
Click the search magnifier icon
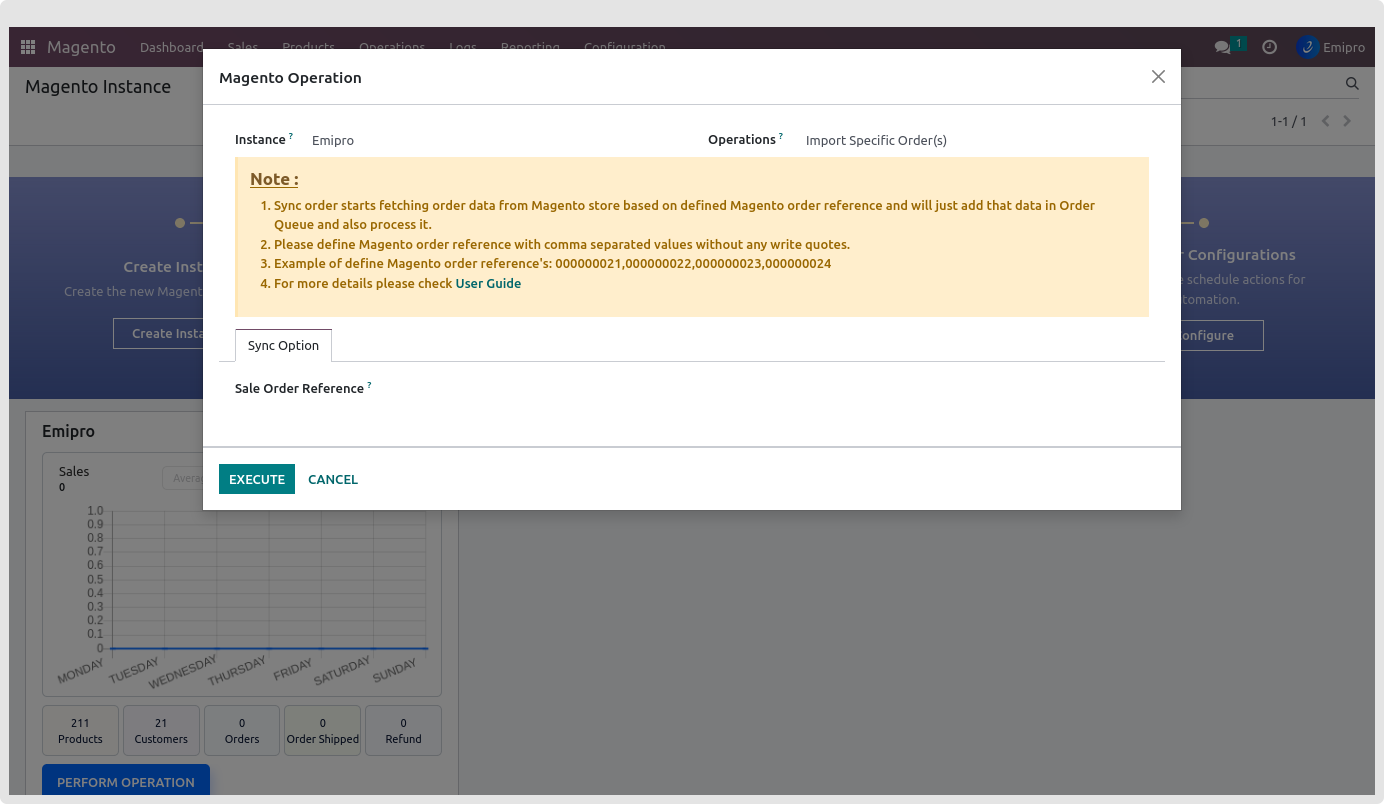tap(1352, 84)
